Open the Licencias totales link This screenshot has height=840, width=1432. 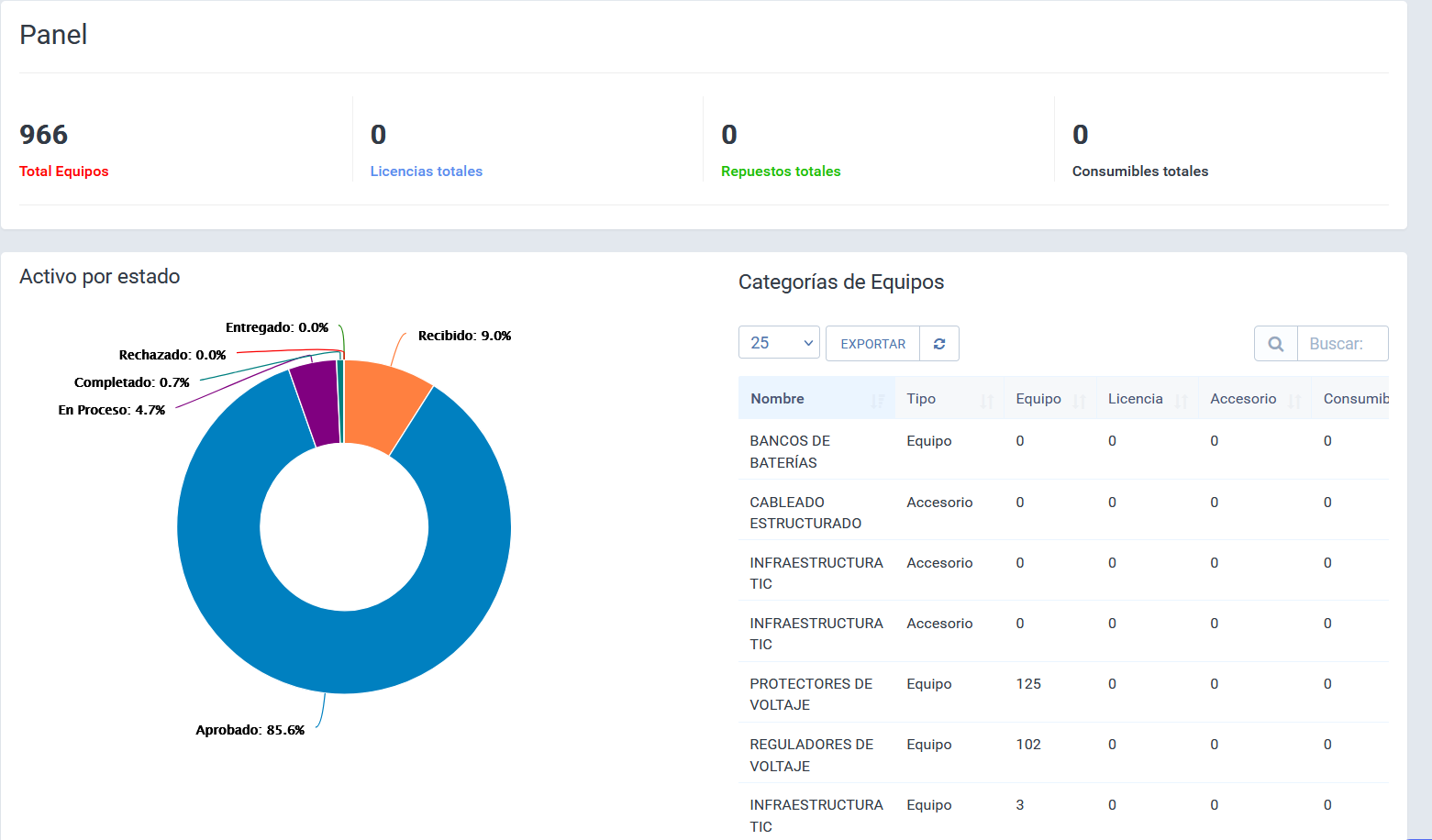pos(426,171)
